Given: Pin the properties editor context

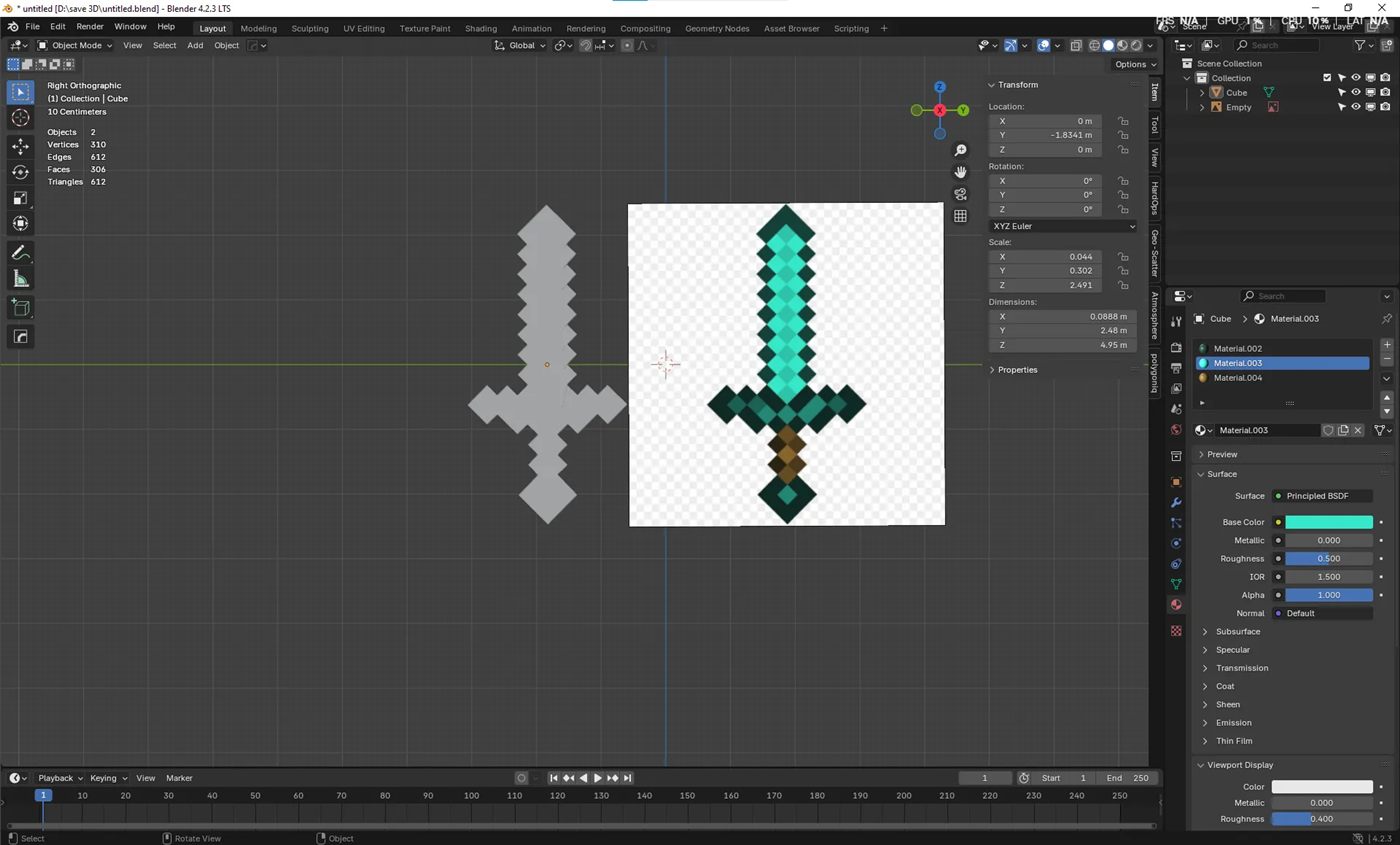Looking at the screenshot, I should click(1386, 319).
